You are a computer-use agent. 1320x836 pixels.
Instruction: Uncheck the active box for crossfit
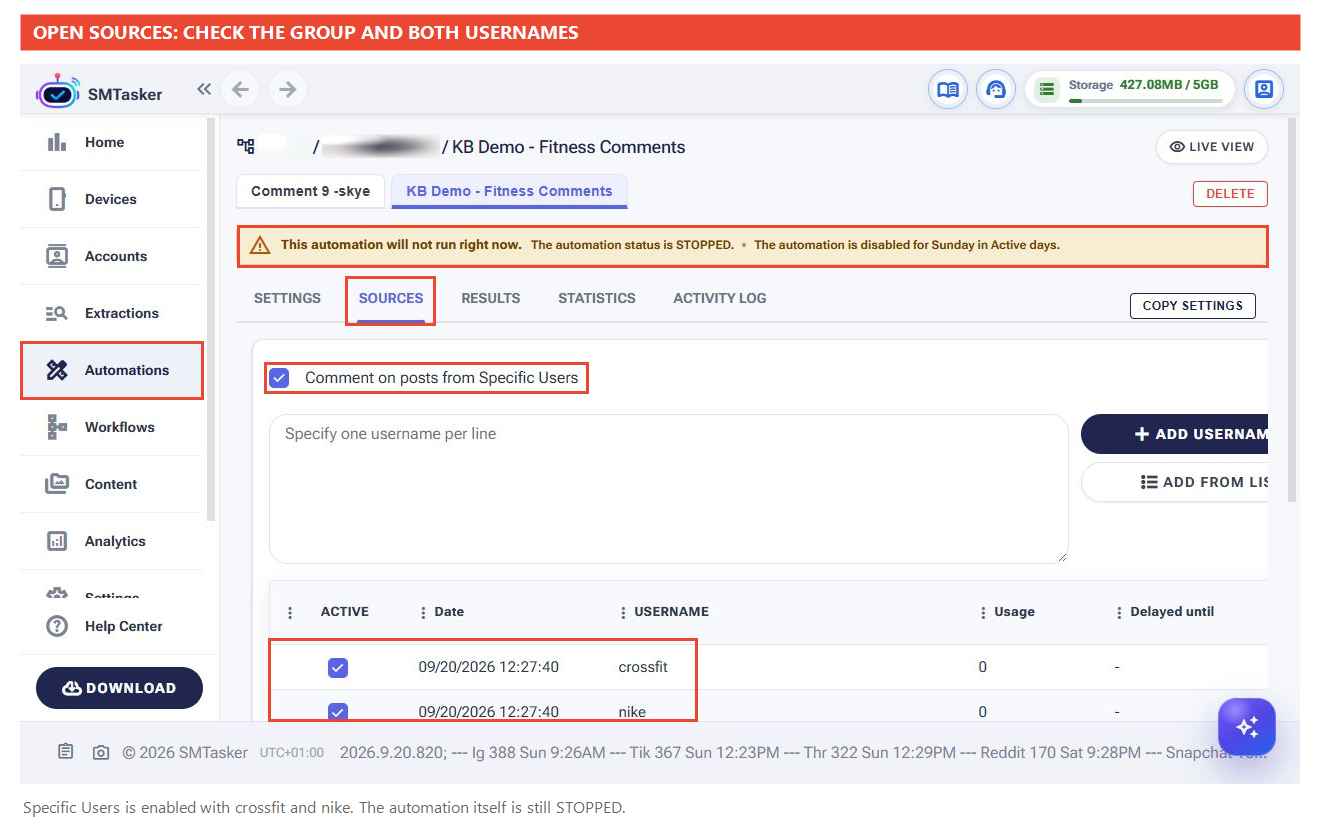coord(338,667)
